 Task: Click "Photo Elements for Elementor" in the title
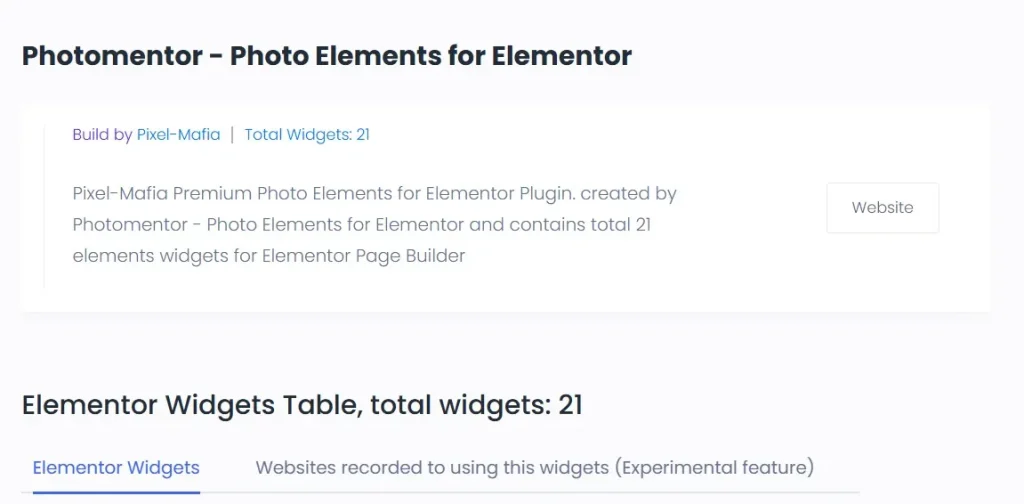tap(431, 56)
